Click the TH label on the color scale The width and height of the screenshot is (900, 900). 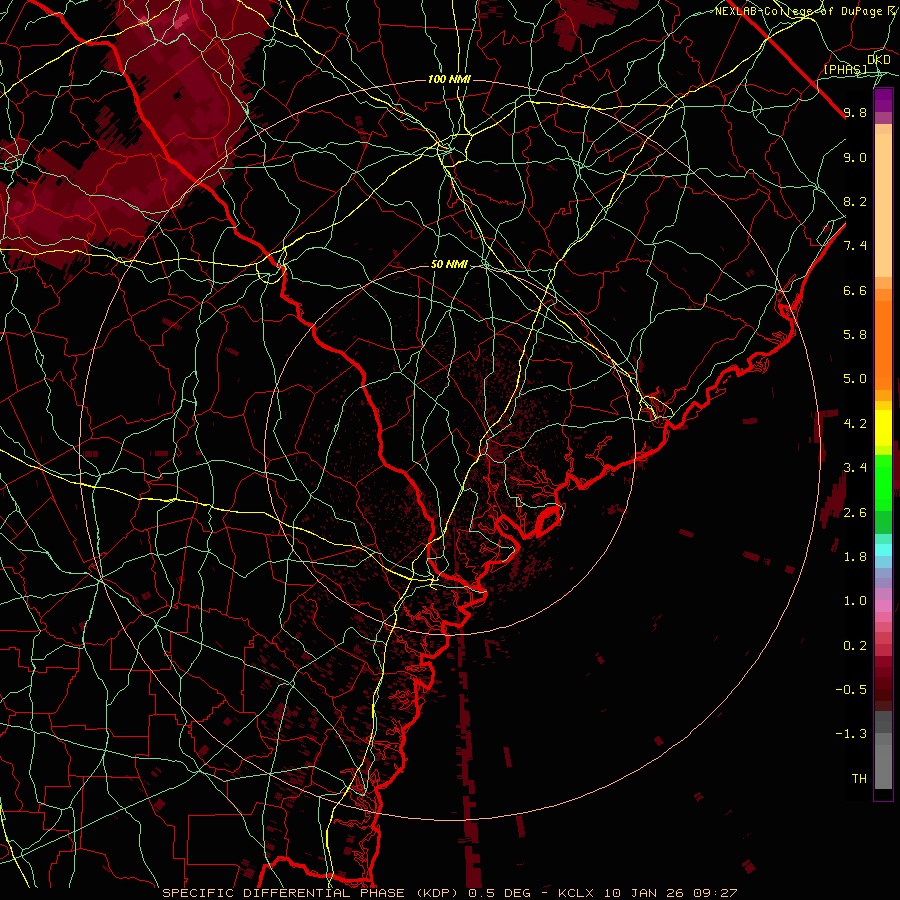click(x=859, y=779)
